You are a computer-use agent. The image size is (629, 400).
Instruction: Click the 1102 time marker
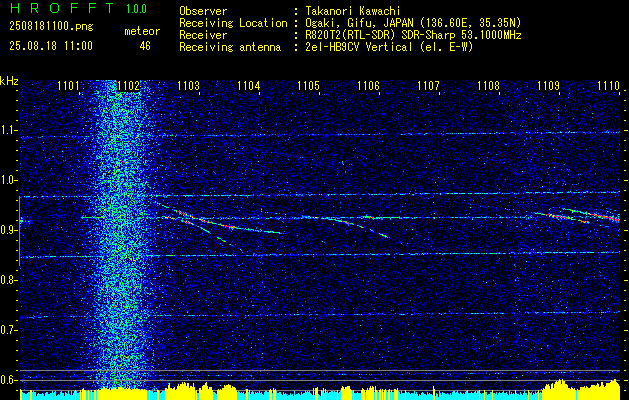tap(128, 85)
